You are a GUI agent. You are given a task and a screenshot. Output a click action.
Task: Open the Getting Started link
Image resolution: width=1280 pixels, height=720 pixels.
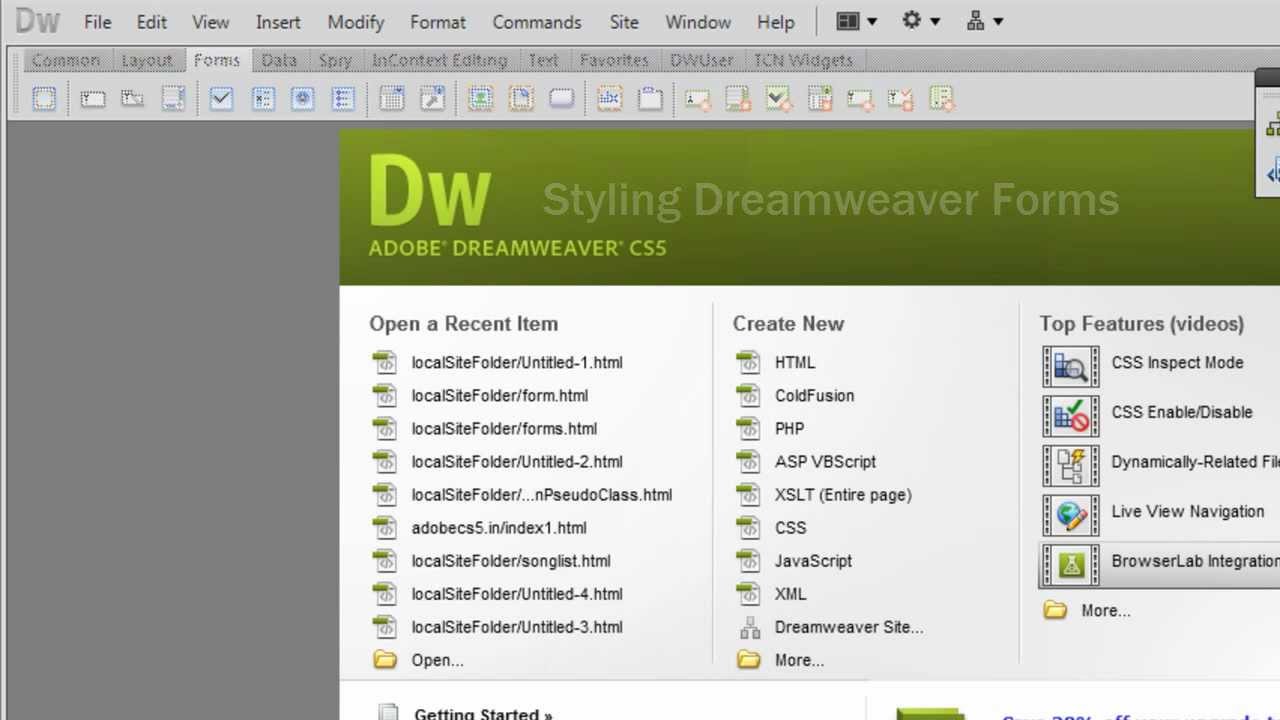pyautogui.click(x=483, y=713)
